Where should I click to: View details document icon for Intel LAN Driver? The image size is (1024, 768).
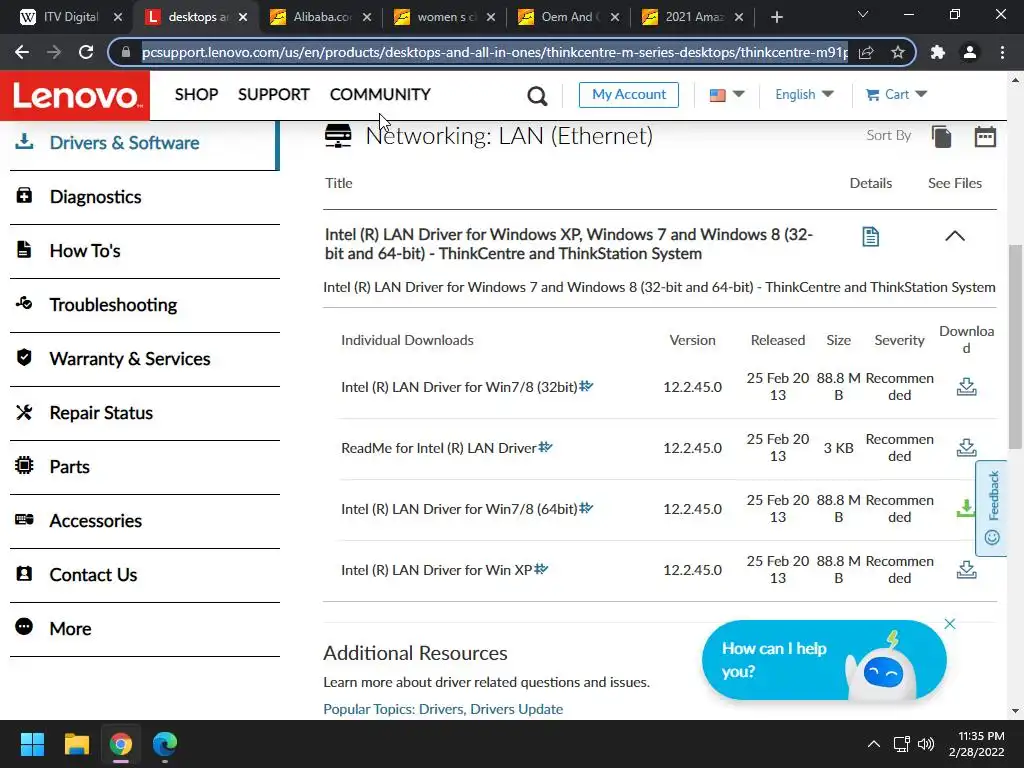871,236
